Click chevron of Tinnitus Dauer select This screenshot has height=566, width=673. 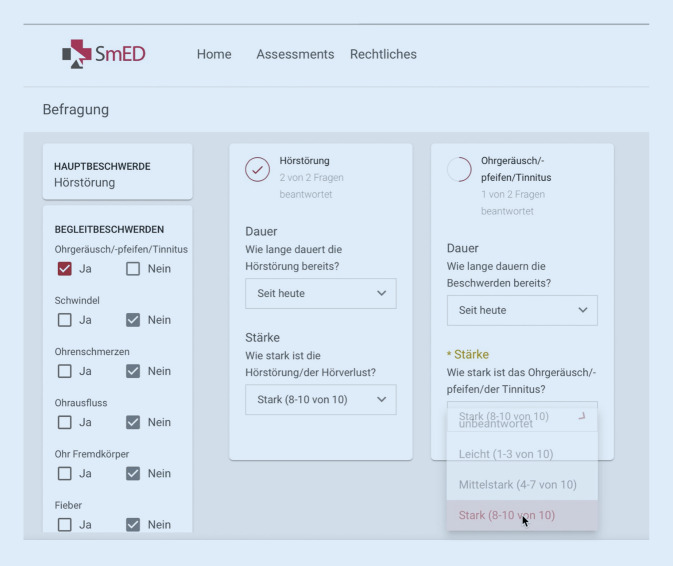[x=583, y=310]
